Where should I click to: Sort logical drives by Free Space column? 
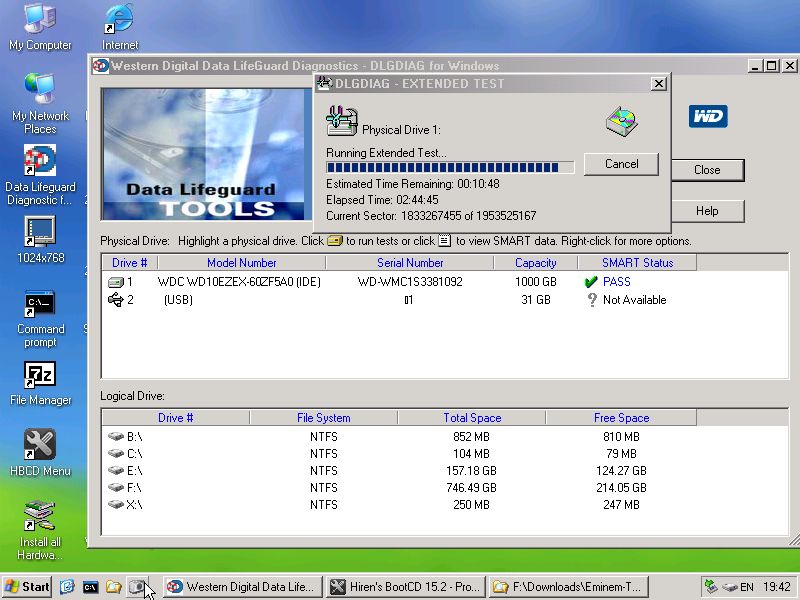(x=621, y=418)
